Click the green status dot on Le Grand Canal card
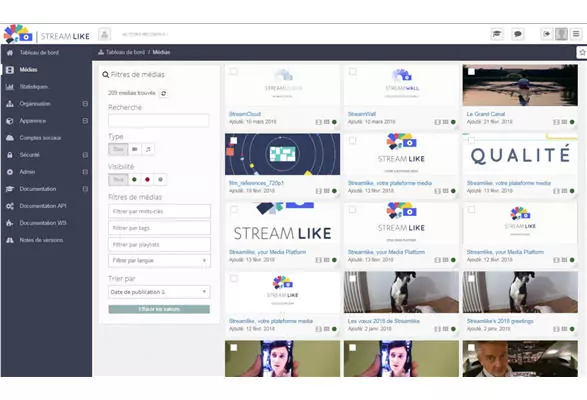Screen dimensions: 587x400 (x=572, y=122)
